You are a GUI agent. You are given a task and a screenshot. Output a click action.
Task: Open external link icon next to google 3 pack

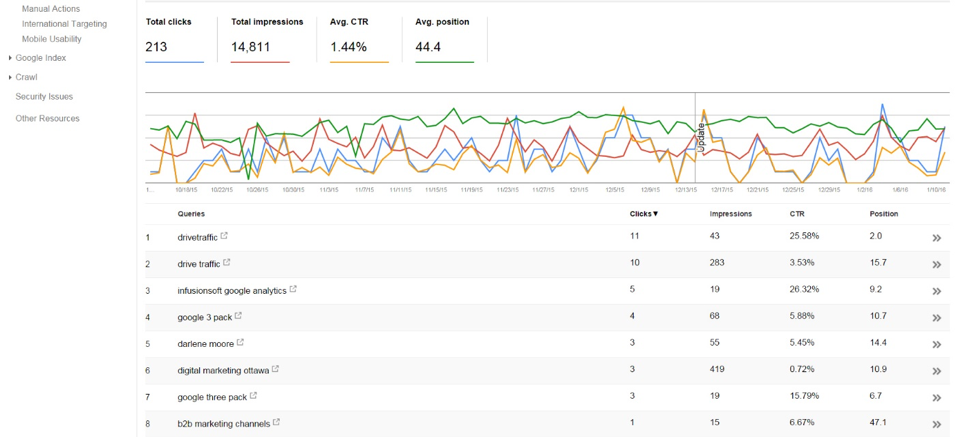pyautogui.click(x=239, y=316)
